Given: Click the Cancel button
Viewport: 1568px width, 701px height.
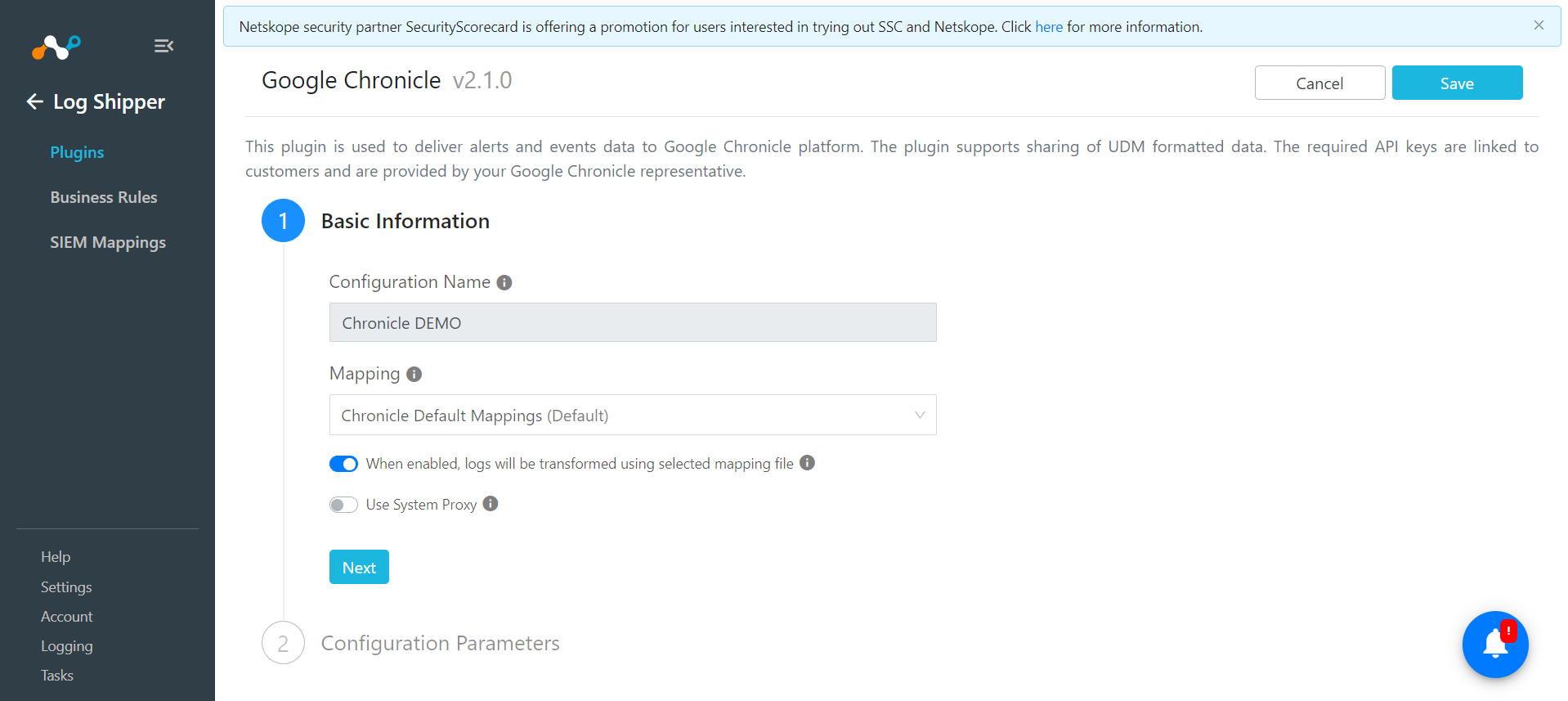Looking at the screenshot, I should (1319, 83).
